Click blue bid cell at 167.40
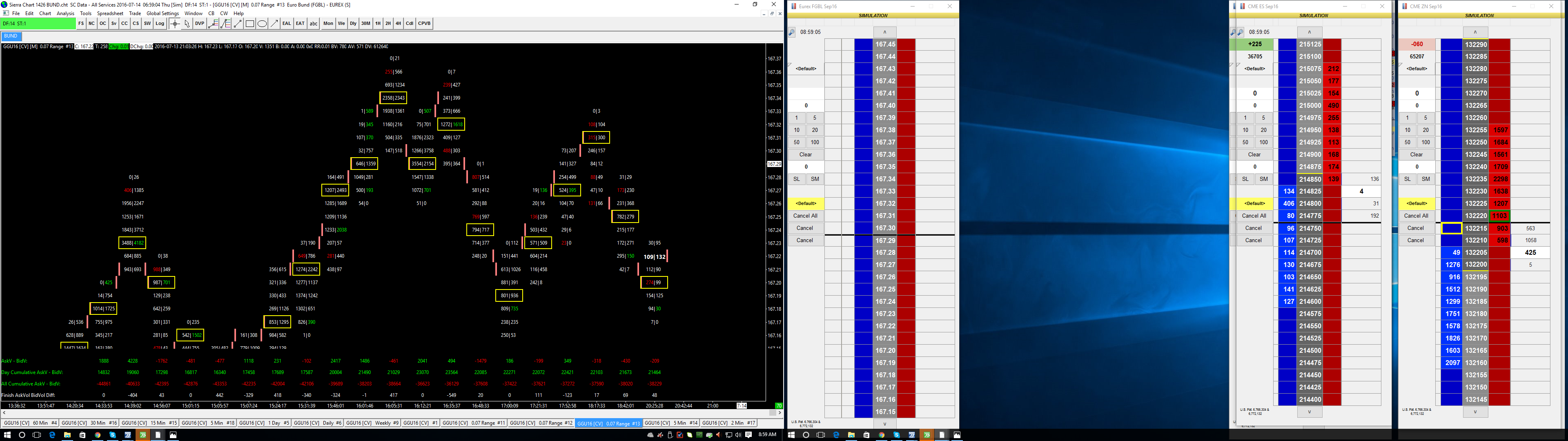 (863, 105)
